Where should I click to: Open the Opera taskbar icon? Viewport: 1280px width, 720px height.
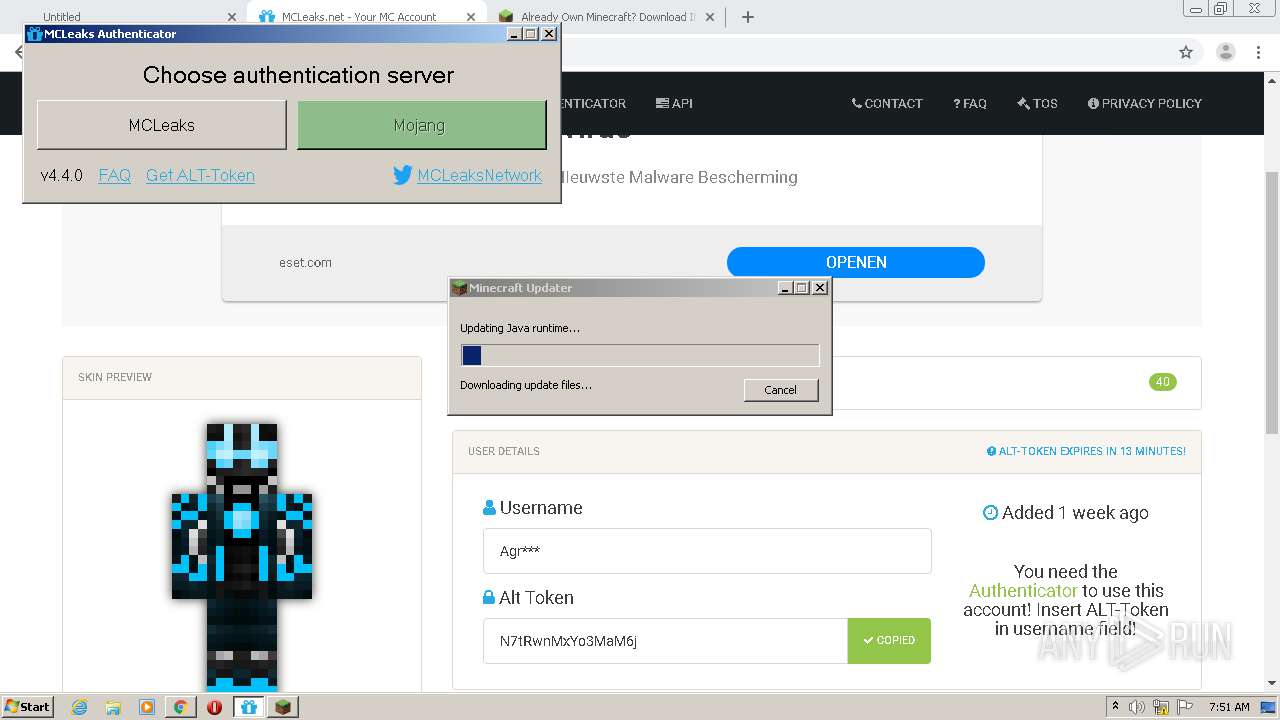click(x=215, y=707)
